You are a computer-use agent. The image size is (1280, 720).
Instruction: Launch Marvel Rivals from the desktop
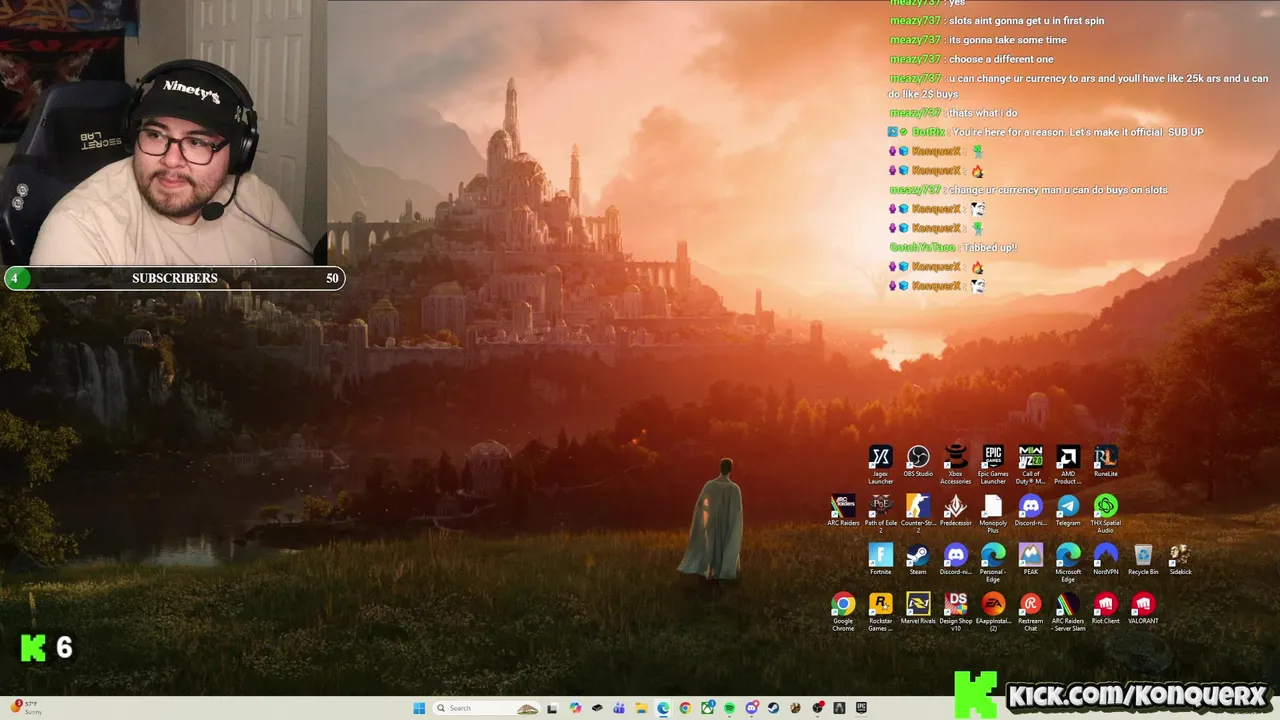(918, 608)
